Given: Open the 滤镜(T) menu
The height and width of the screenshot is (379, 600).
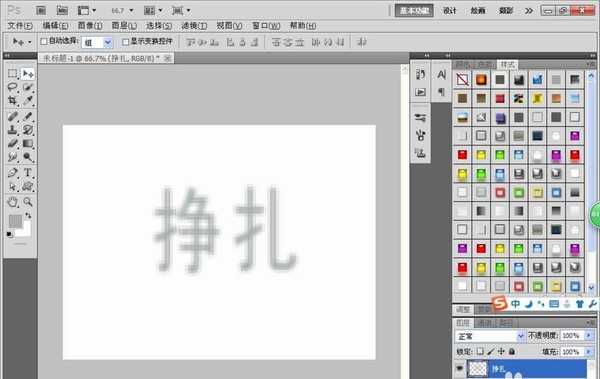Looking at the screenshot, I should 194,26.
